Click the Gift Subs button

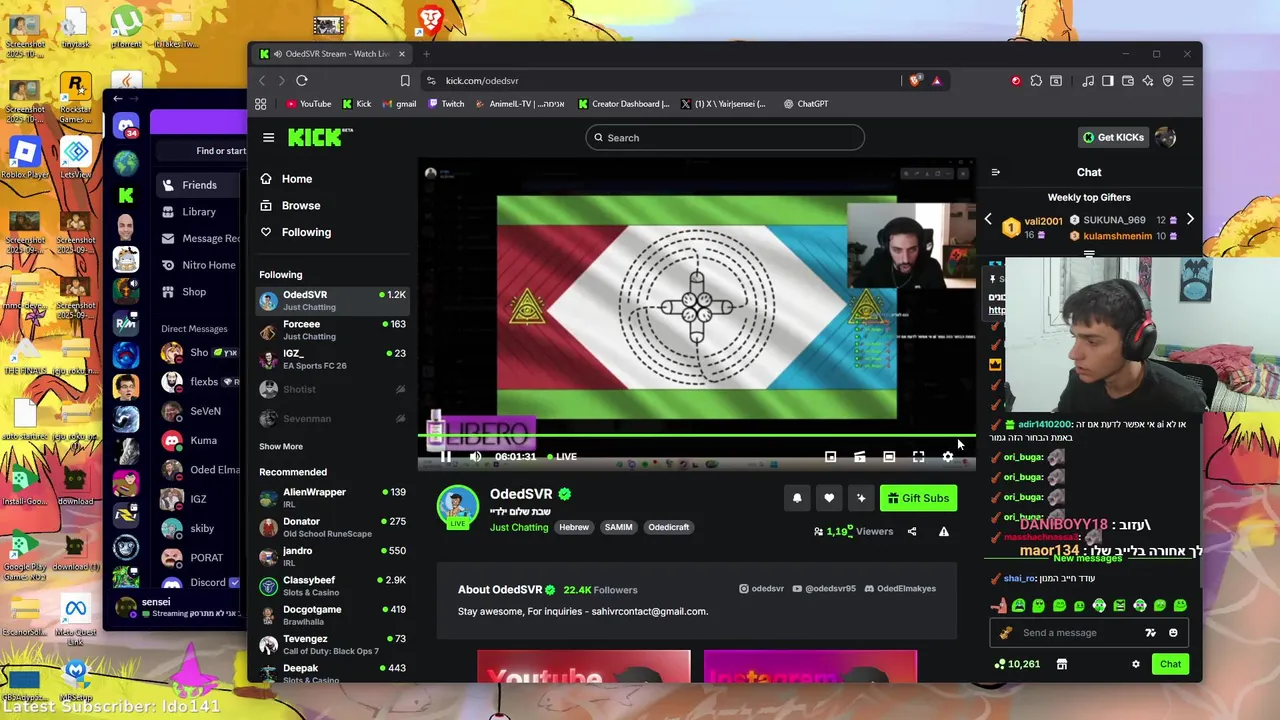click(x=918, y=498)
